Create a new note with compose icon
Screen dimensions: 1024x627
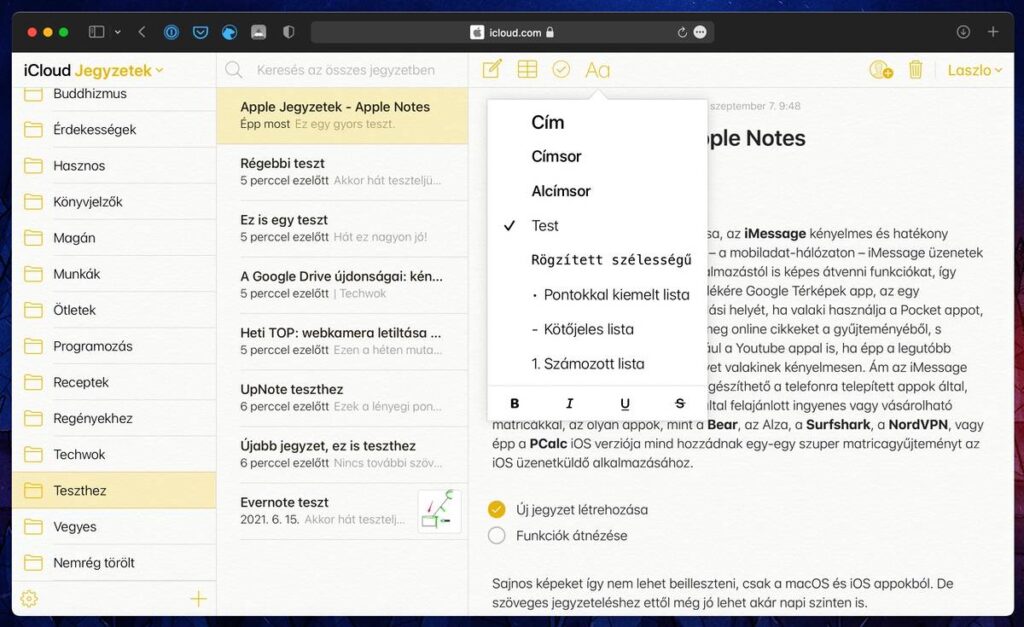(492, 69)
